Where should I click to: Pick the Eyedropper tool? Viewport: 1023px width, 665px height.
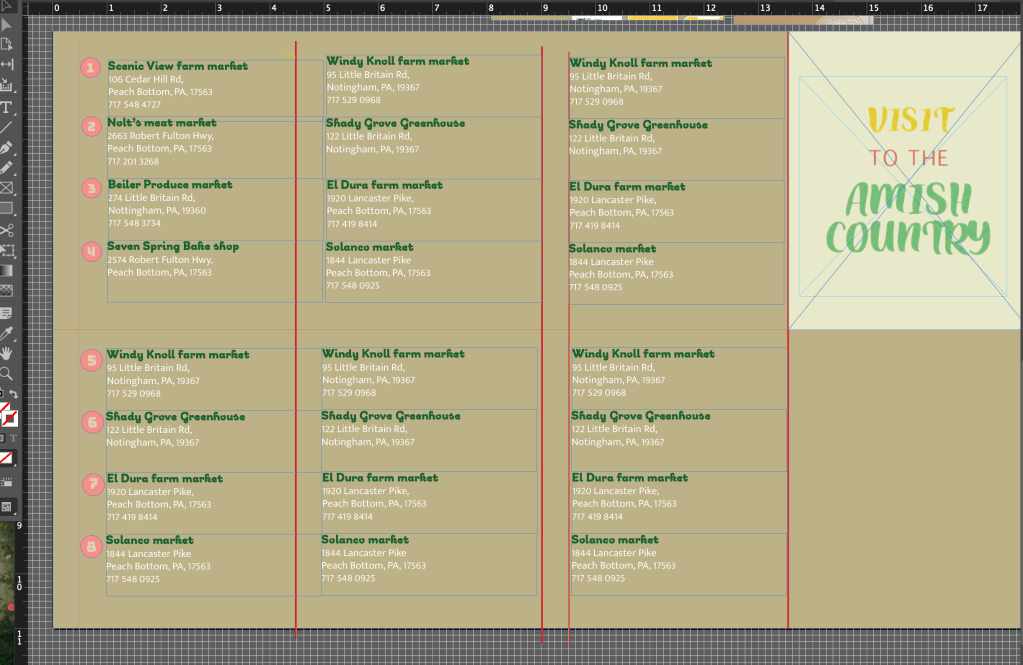[6, 332]
